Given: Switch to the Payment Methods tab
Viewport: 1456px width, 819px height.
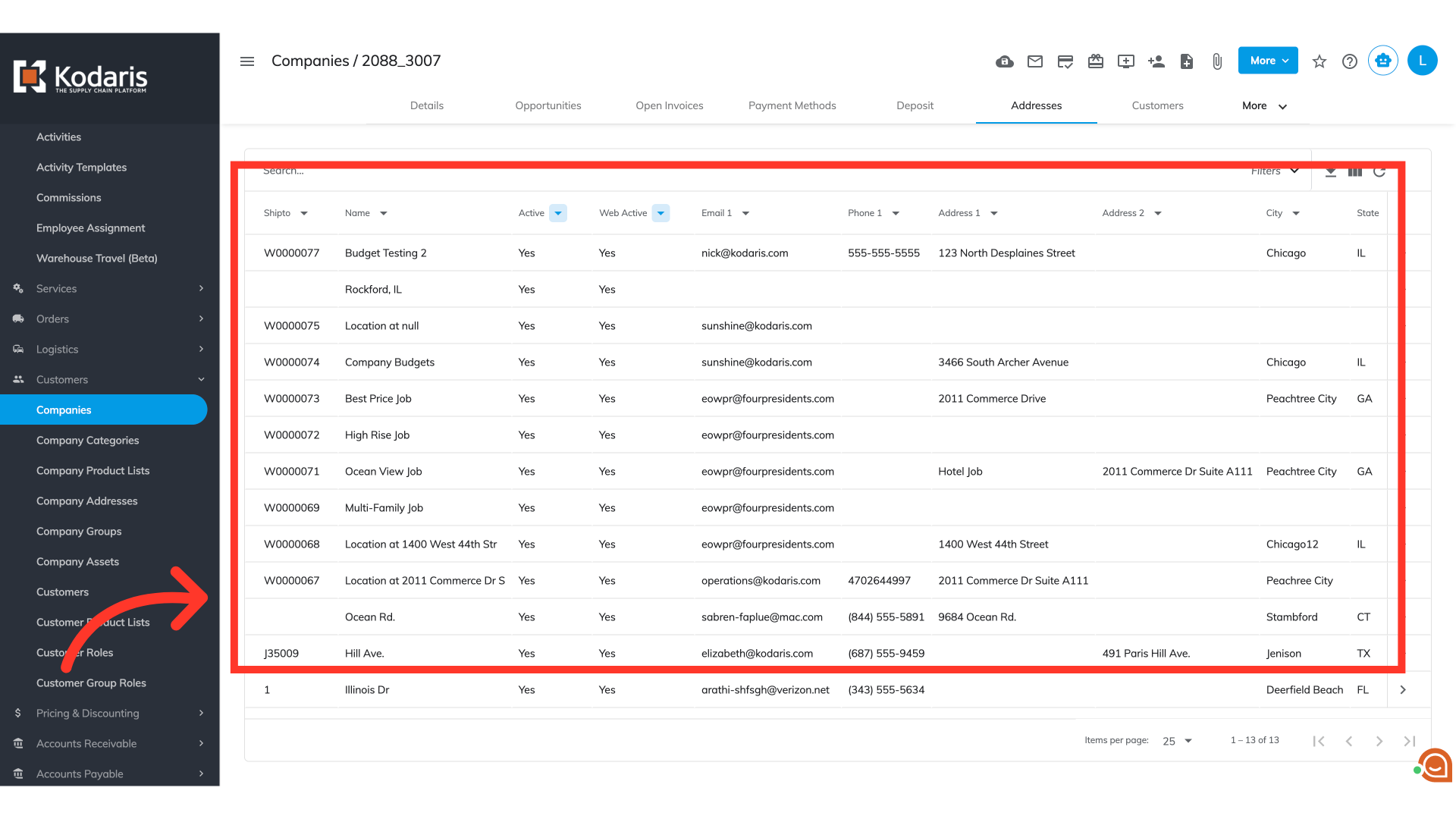Looking at the screenshot, I should [792, 105].
